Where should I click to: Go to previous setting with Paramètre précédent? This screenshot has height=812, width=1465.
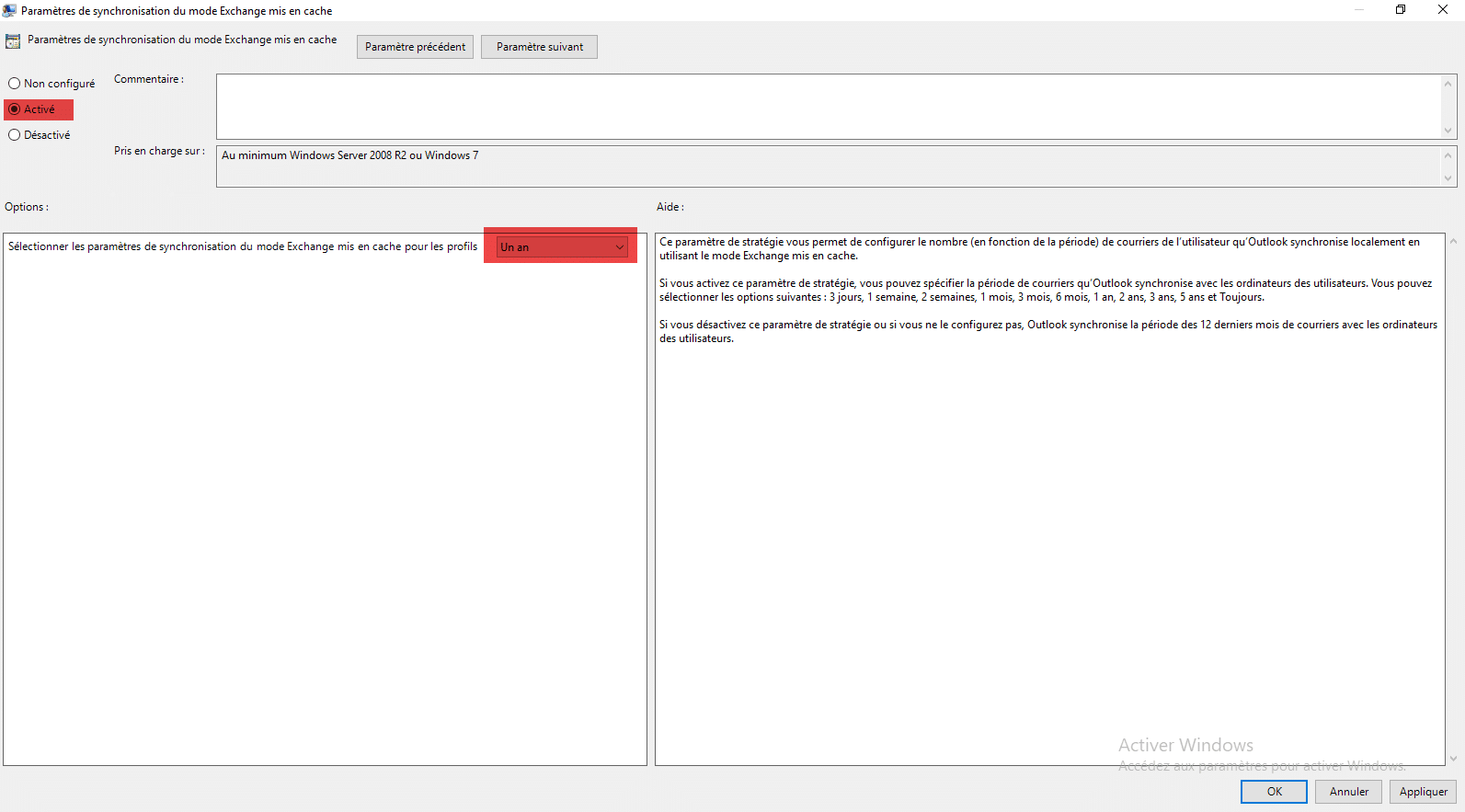(x=415, y=47)
